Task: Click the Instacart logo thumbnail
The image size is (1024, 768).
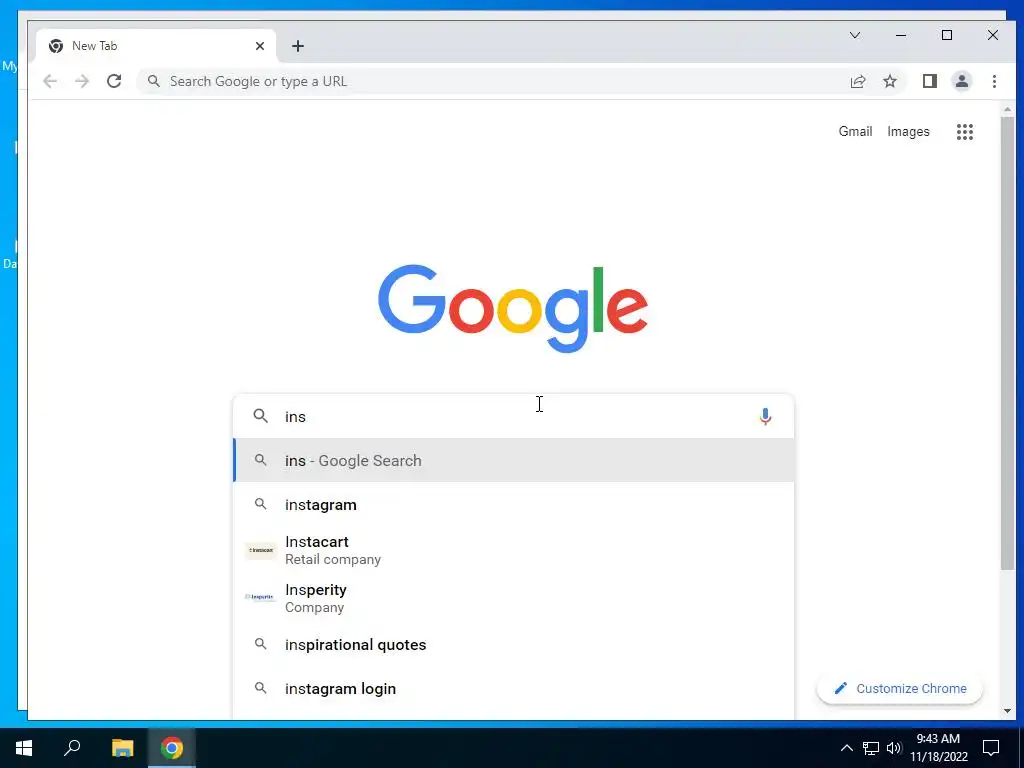Action: tap(261, 550)
